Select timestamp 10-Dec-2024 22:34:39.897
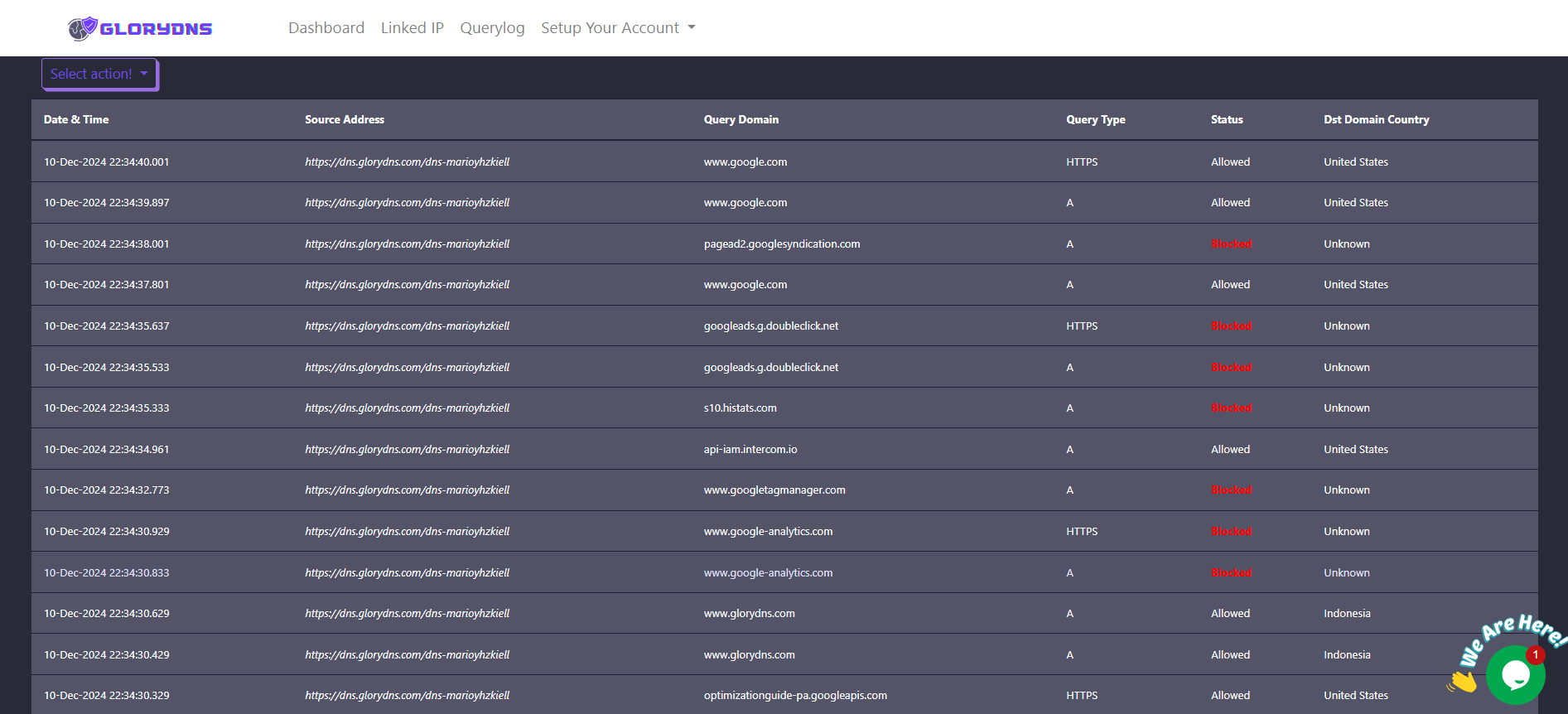Image resolution: width=1568 pixels, height=714 pixels. coord(106,203)
